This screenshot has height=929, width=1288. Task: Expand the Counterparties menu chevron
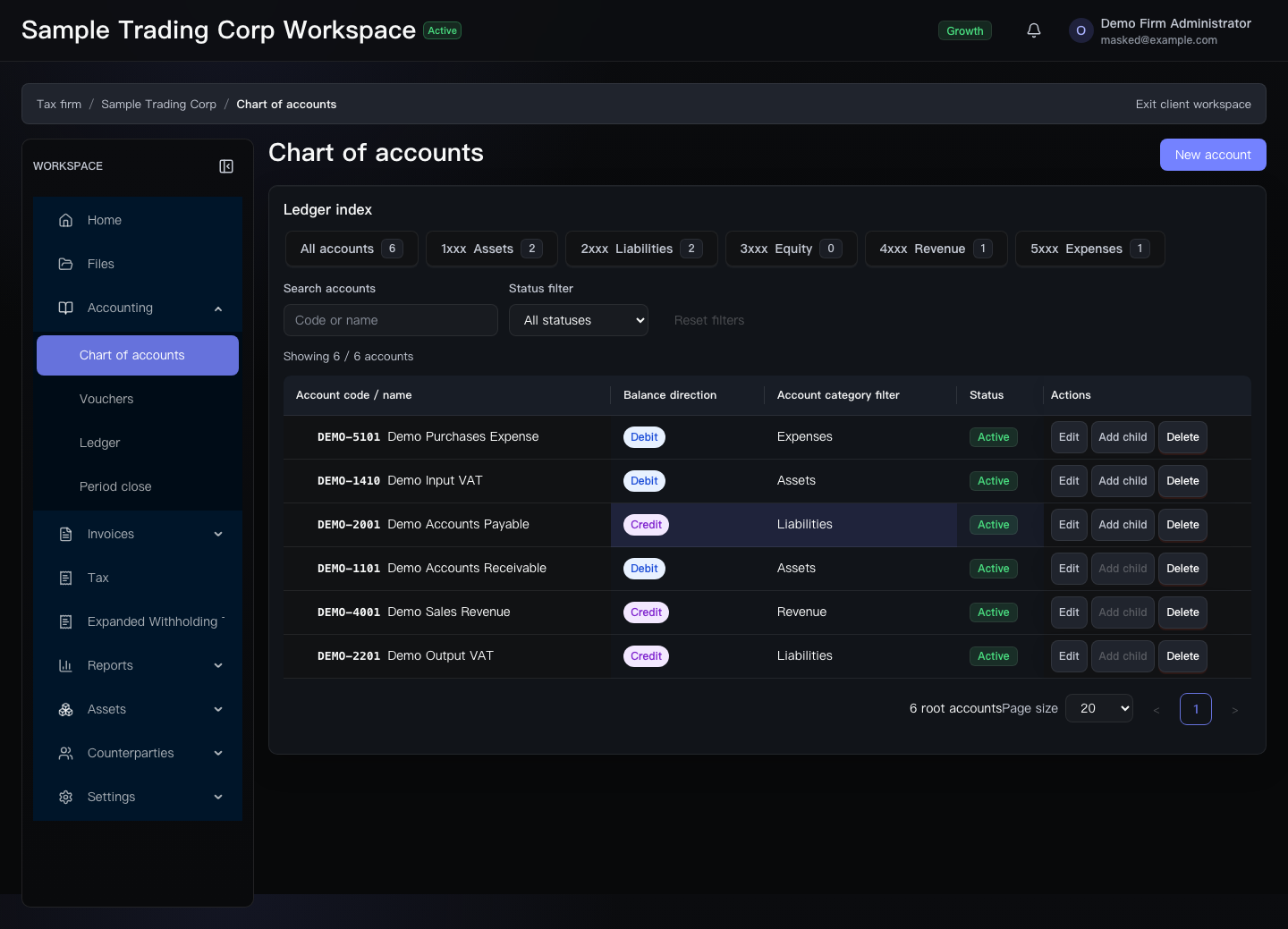pyautogui.click(x=218, y=753)
